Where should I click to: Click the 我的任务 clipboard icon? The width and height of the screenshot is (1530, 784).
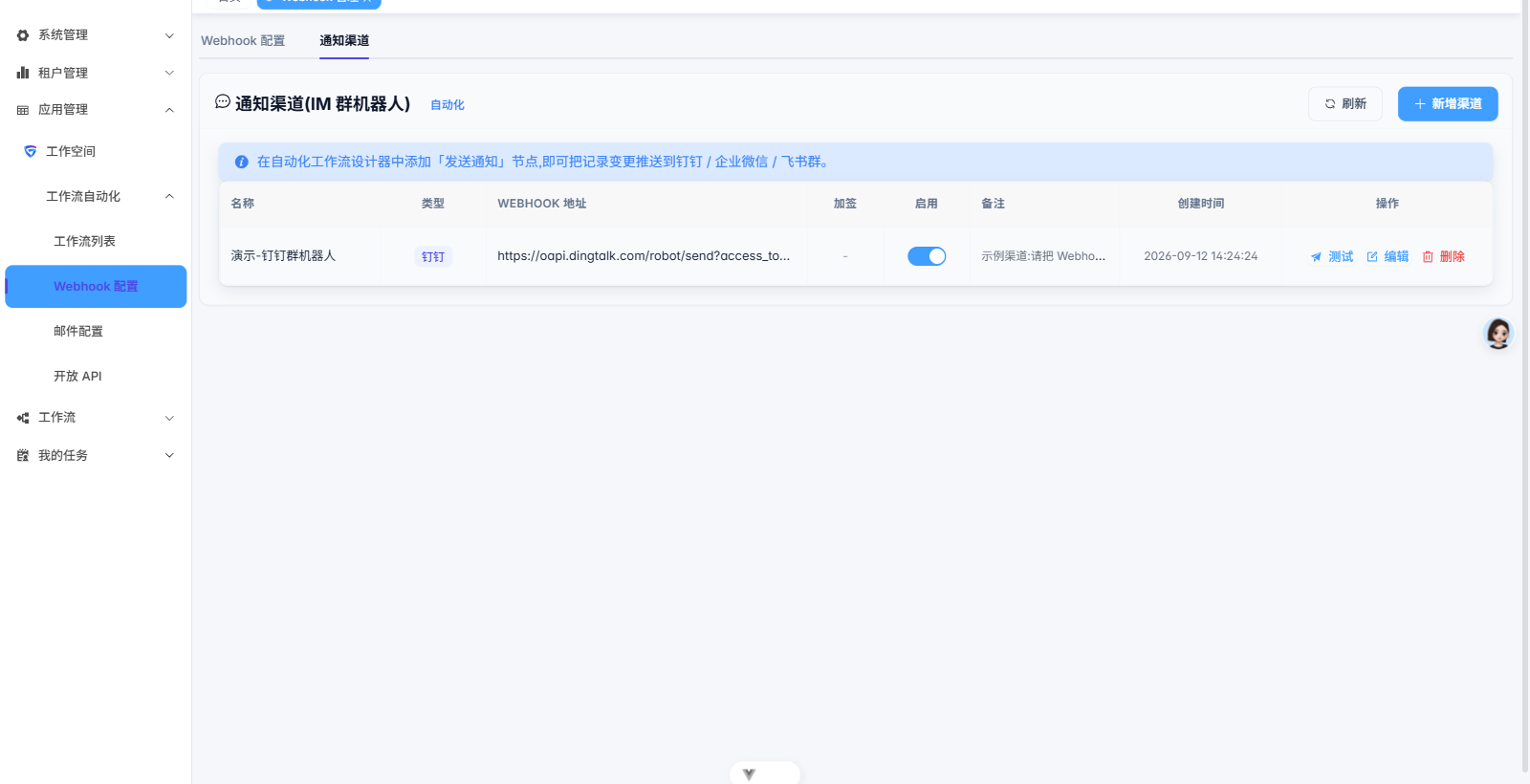pos(23,456)
